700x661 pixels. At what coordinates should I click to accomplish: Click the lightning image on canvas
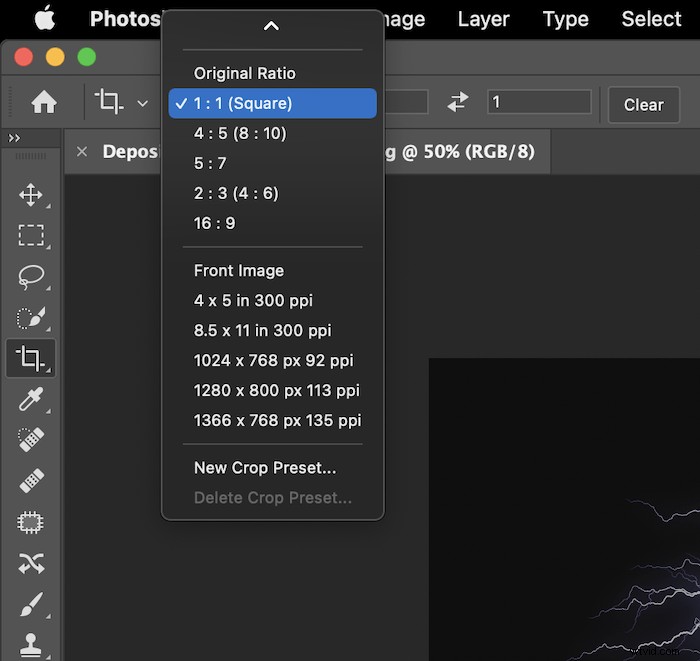(x=564, y=509)
